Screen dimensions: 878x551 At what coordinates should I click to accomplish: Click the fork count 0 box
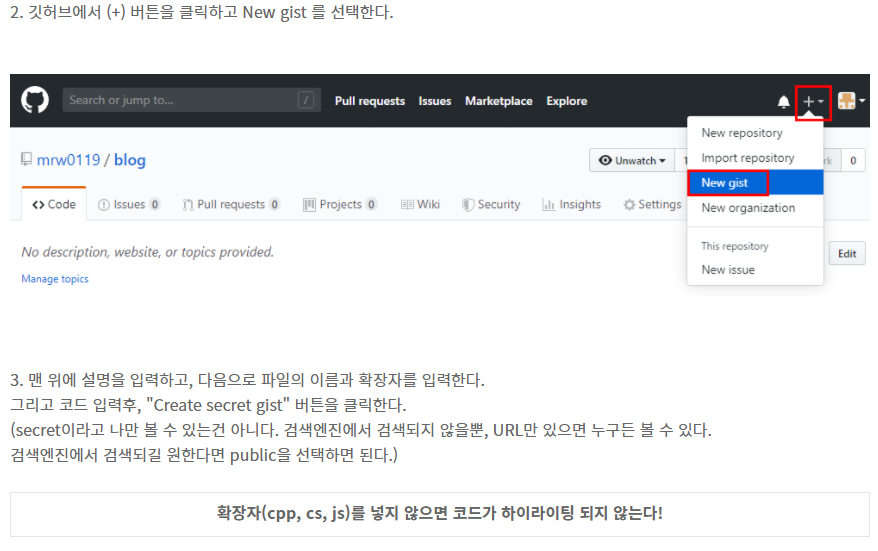coord(853,161)
